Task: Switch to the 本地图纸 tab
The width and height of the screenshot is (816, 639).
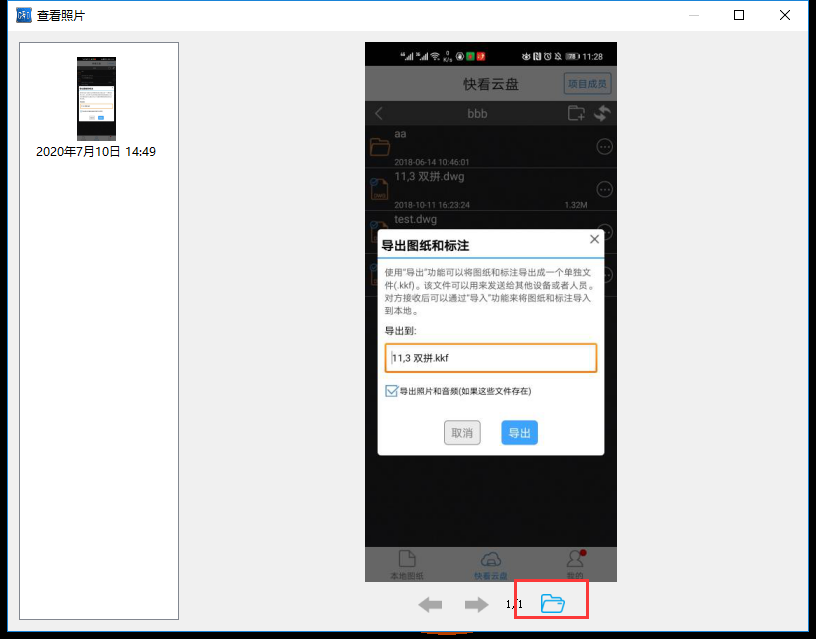Action: click(407, 565)
